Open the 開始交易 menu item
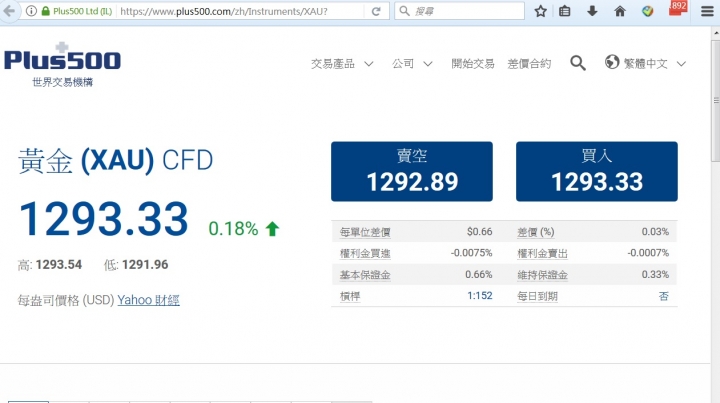The width and height of the screenshot is (720, 403). pos(473,63)
